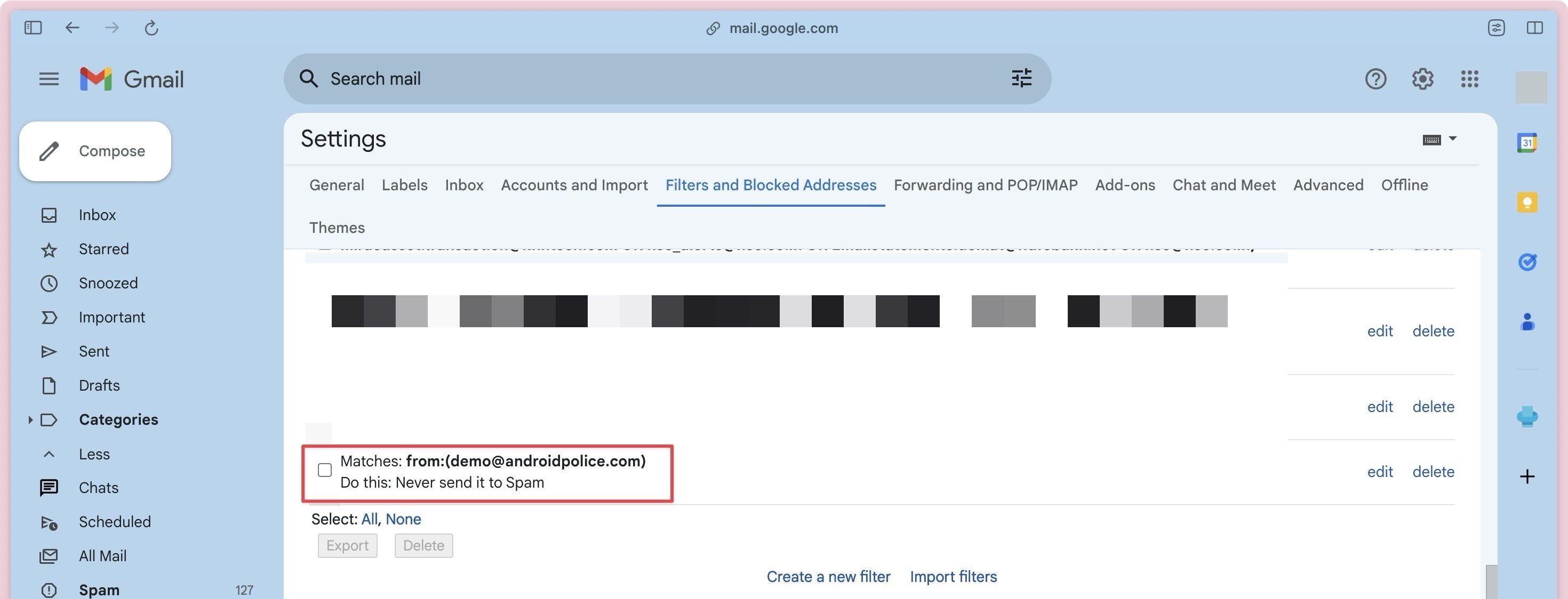Viewport: 1568px width, 599px height.
Task: Click the settings page scrollbar thumb
Action: [x=1491, y=582]
